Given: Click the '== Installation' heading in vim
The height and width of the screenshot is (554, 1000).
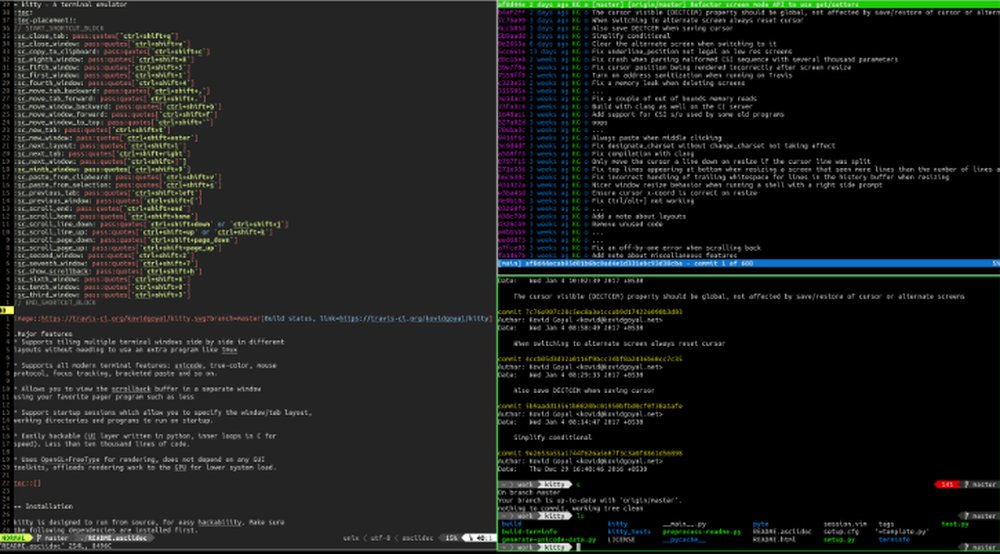Looking at the screenshot, I should [43, 506].
